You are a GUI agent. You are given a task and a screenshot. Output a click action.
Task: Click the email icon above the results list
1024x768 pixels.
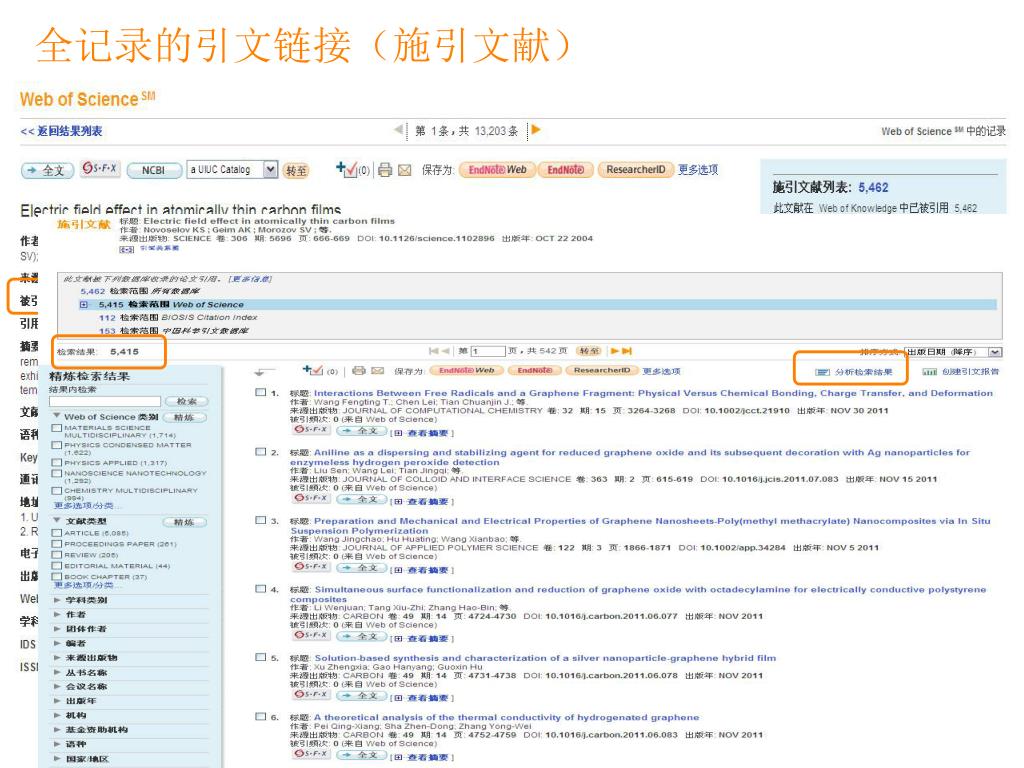[x=377, y=370]
